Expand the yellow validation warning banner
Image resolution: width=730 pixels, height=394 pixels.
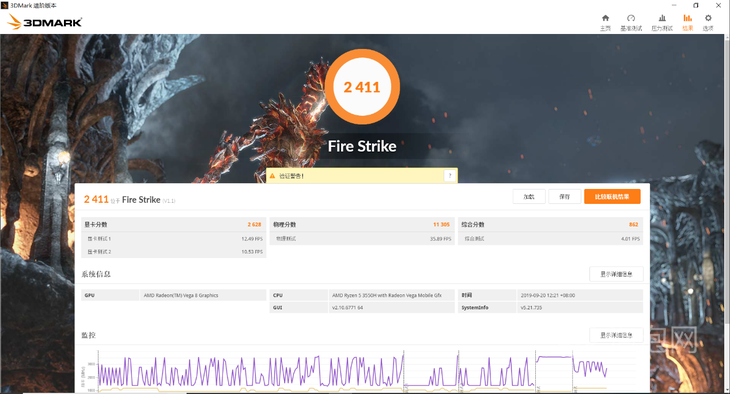coord(362,176)
